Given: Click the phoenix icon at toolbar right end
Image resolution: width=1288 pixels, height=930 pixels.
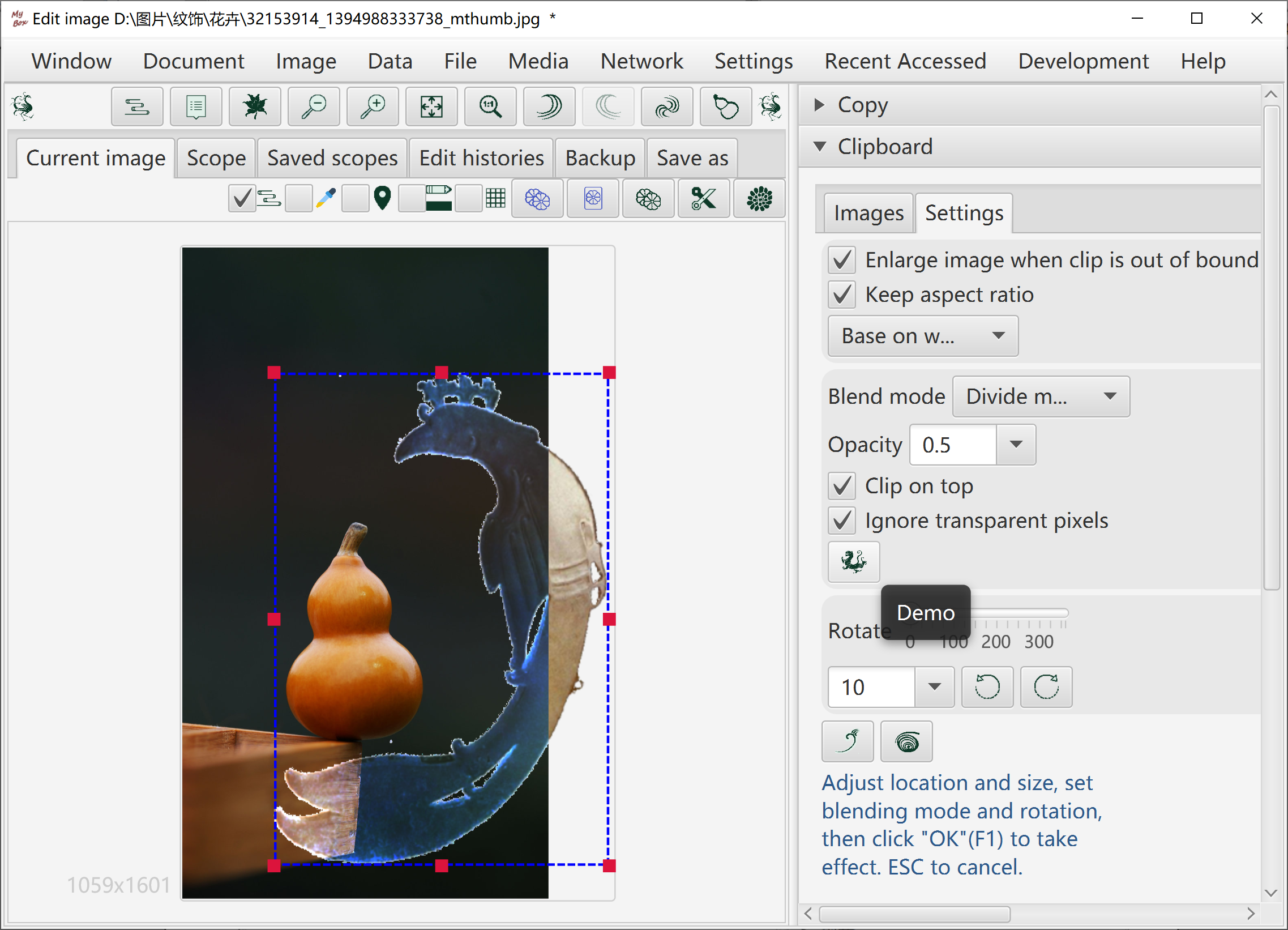Looking at the screenshot, I should 771,106.
